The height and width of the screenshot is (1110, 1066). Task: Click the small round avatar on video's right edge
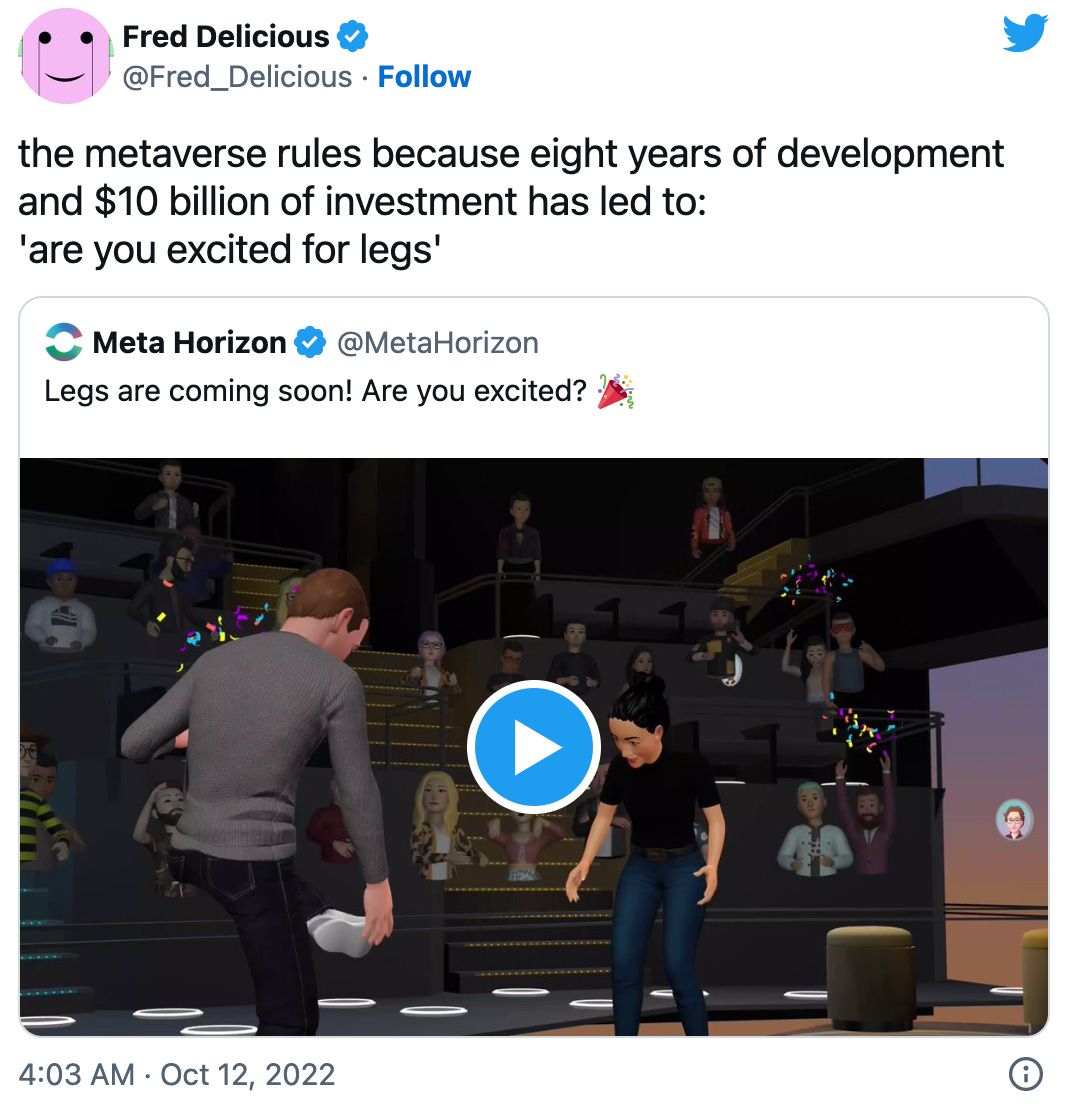1014,819
